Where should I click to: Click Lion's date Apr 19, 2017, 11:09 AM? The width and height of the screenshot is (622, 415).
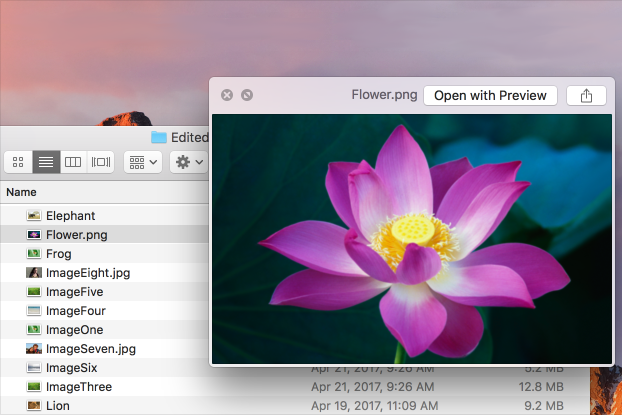coord(374,406)
